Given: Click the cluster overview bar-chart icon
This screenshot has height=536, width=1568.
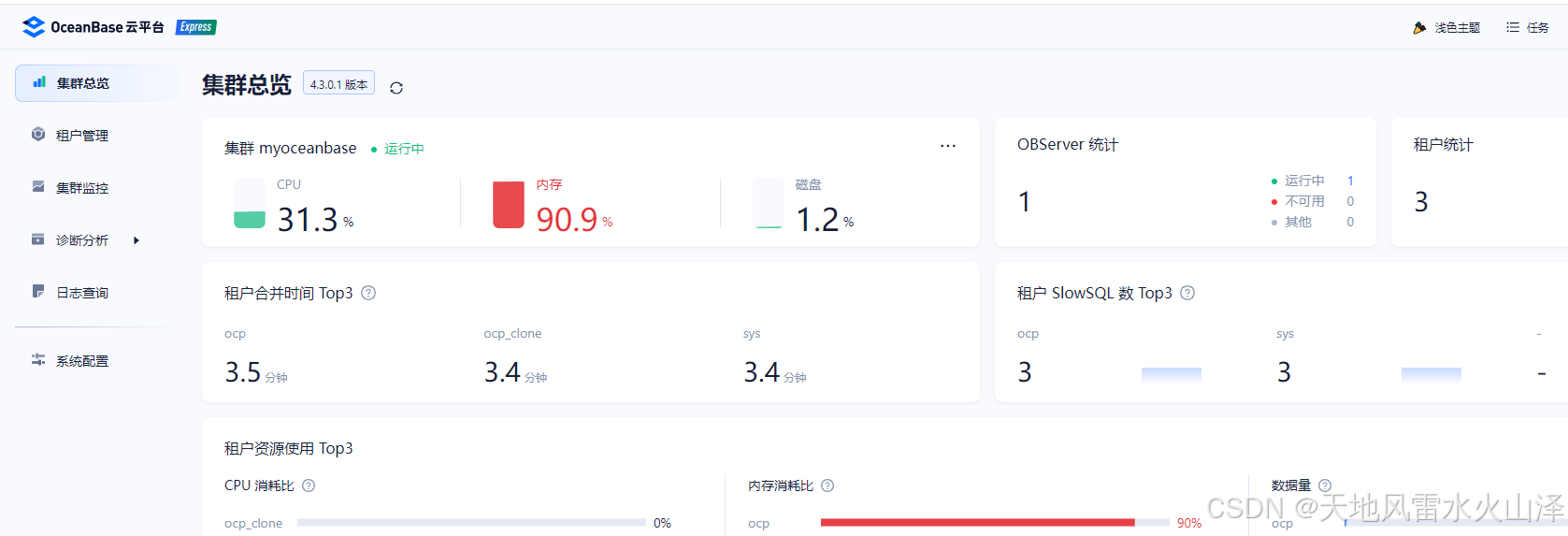Looking at the screenshot, I should click(39, 82).
